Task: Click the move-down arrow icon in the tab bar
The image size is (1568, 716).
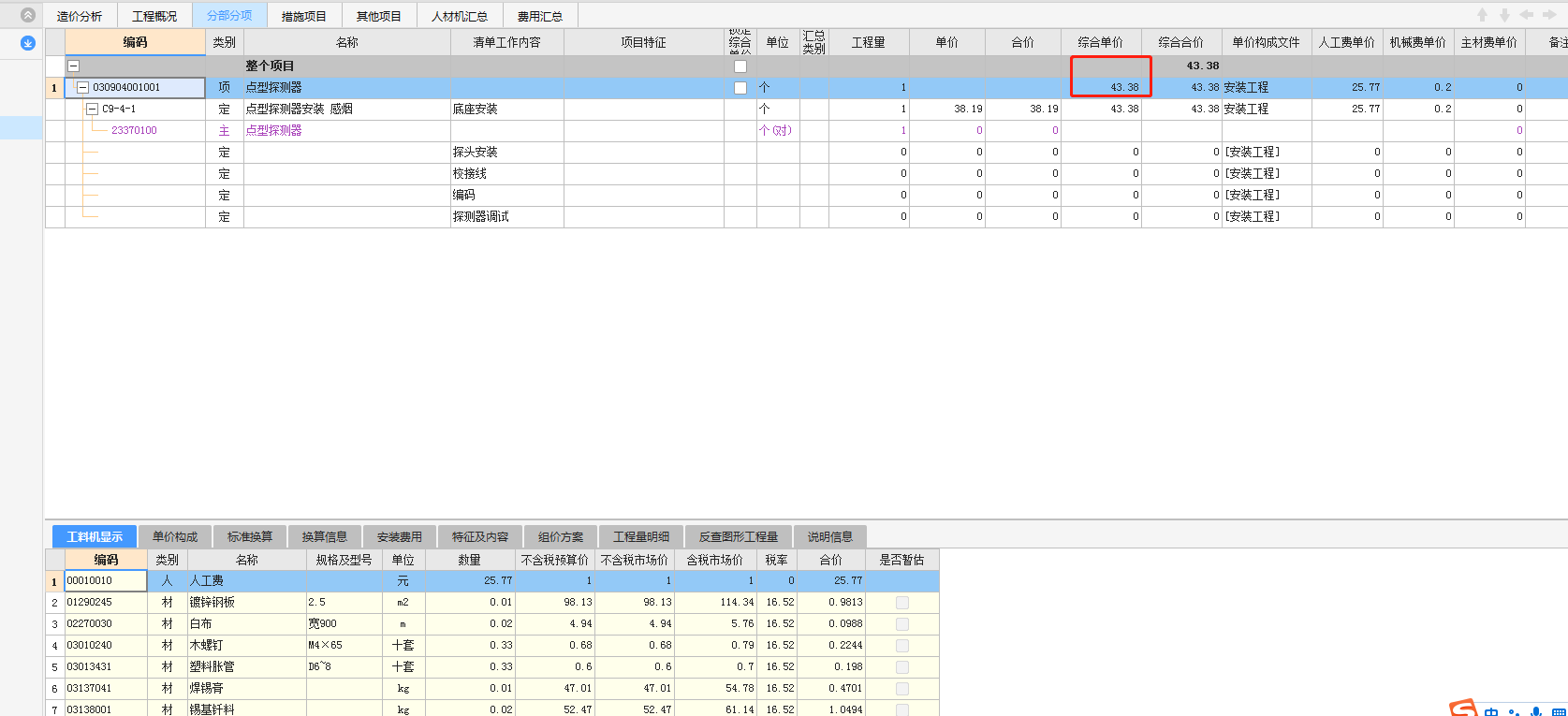Action: pyautogui.click(x=1505, y=15)
